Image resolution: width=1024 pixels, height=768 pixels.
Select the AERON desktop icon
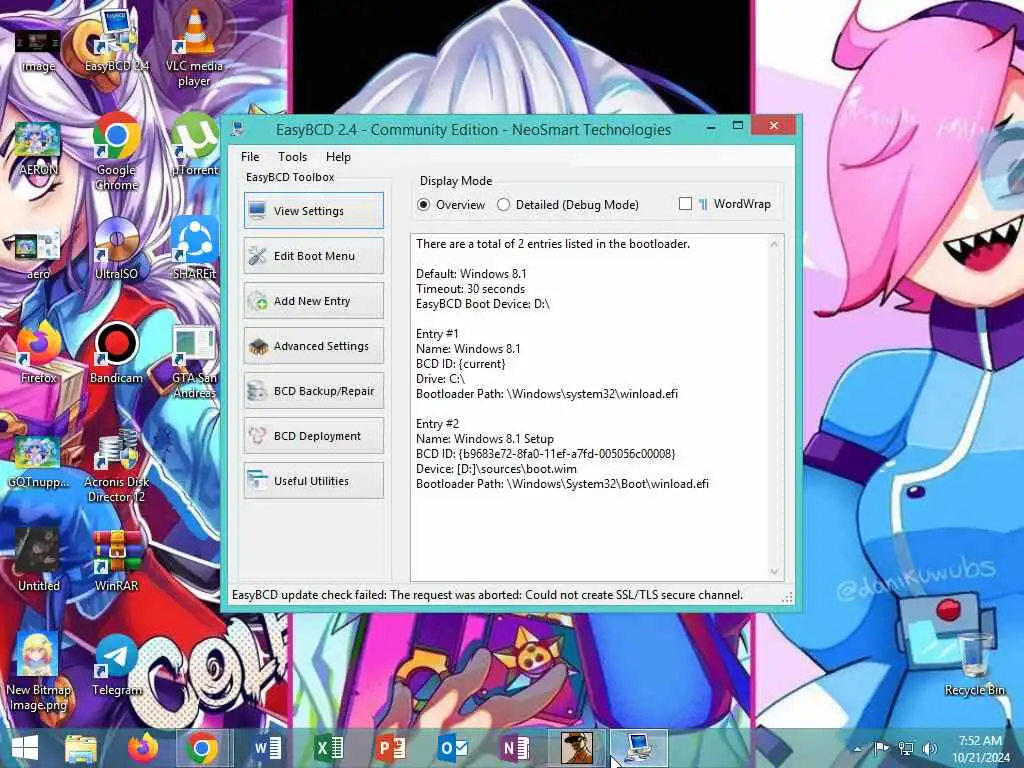[x=38, y=149]
